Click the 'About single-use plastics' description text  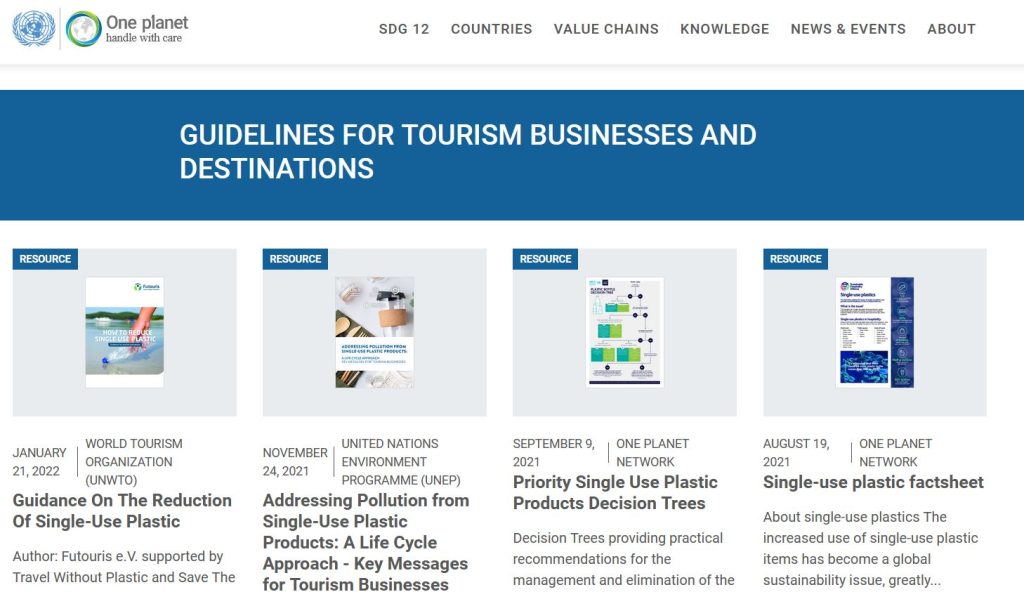(x=871, y=548)
